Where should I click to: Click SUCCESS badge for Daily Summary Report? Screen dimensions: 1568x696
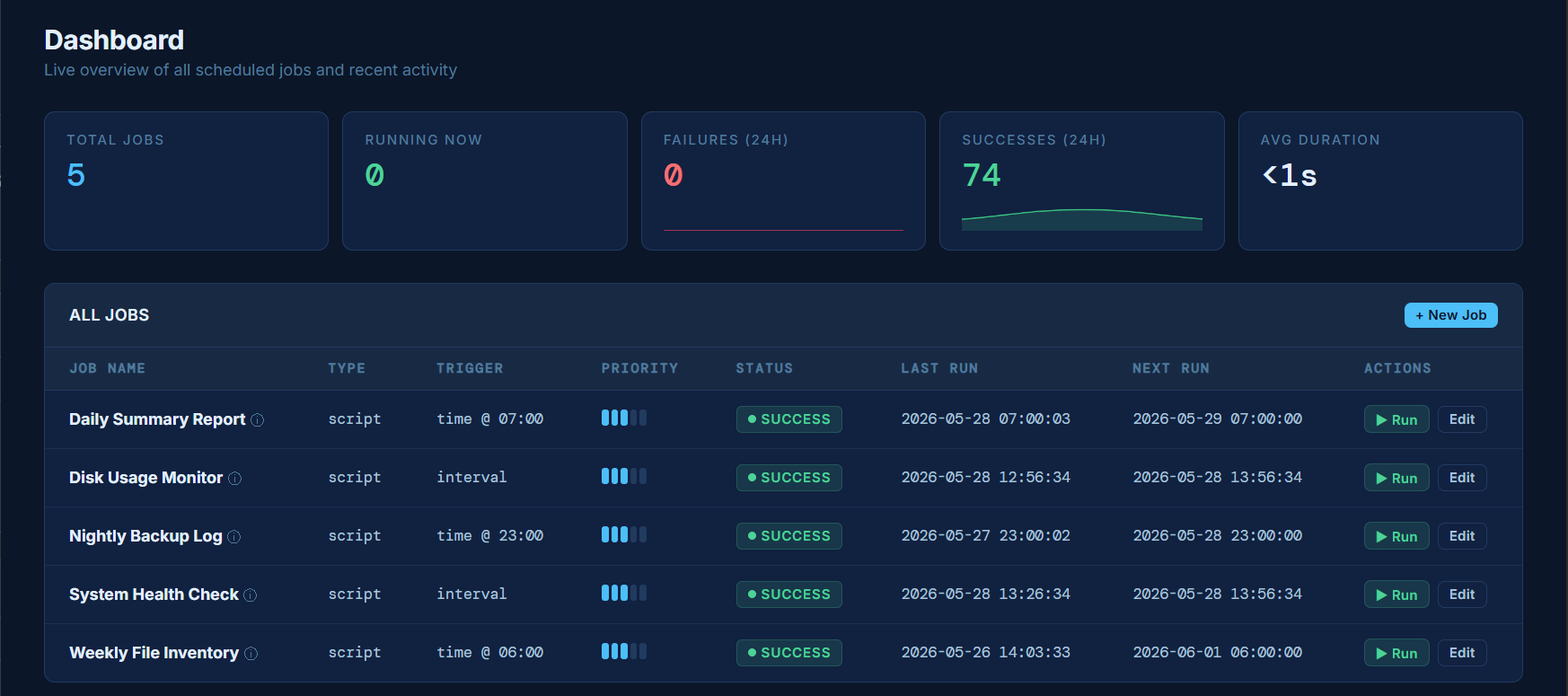point(788,419)
